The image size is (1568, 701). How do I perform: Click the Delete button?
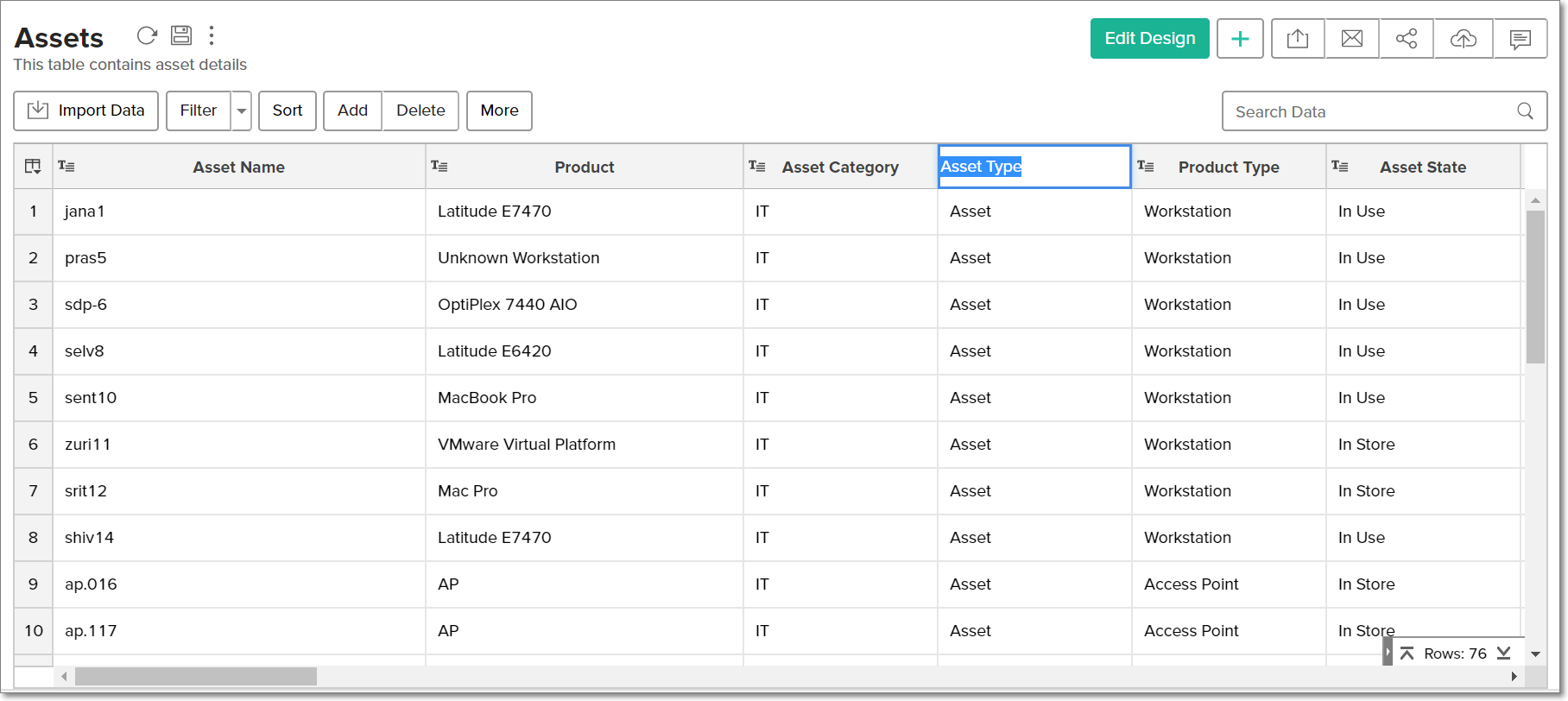[420, 111]
